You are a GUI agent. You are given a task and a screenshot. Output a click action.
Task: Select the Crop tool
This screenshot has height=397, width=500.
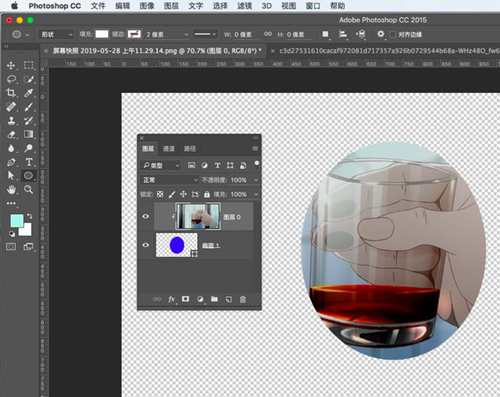click(11, 92)
